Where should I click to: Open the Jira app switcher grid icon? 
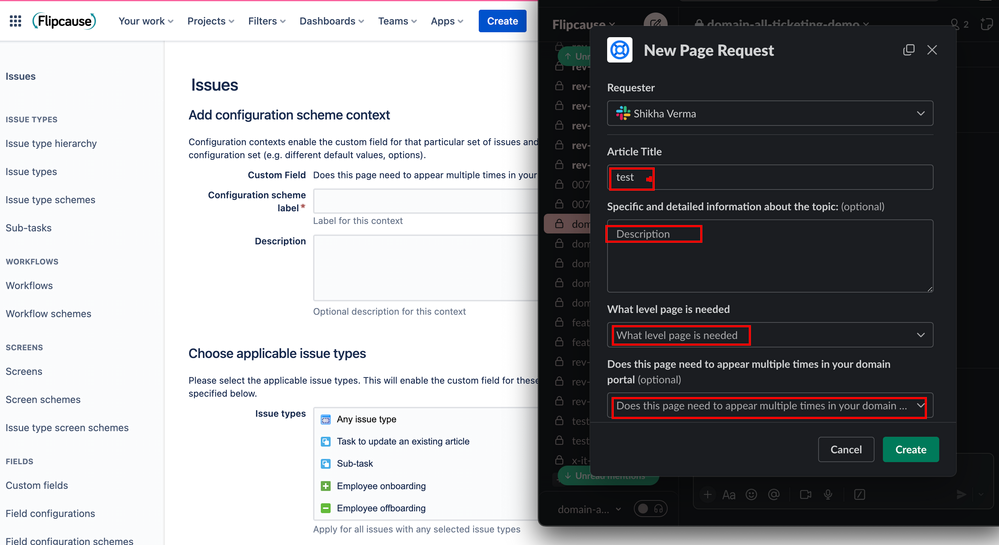point(15,21)
